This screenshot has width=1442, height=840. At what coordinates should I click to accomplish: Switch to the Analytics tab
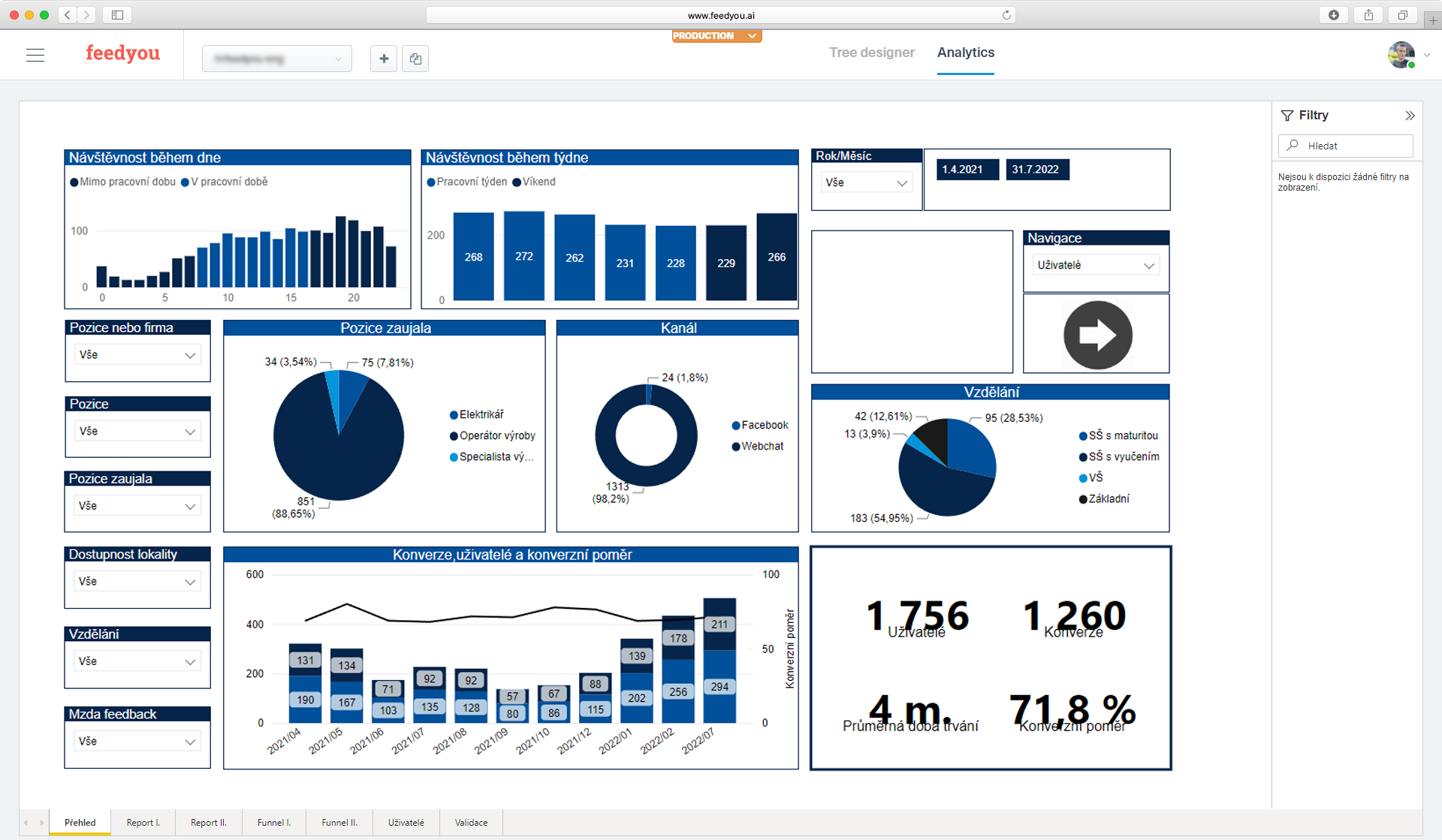[965, 53]
